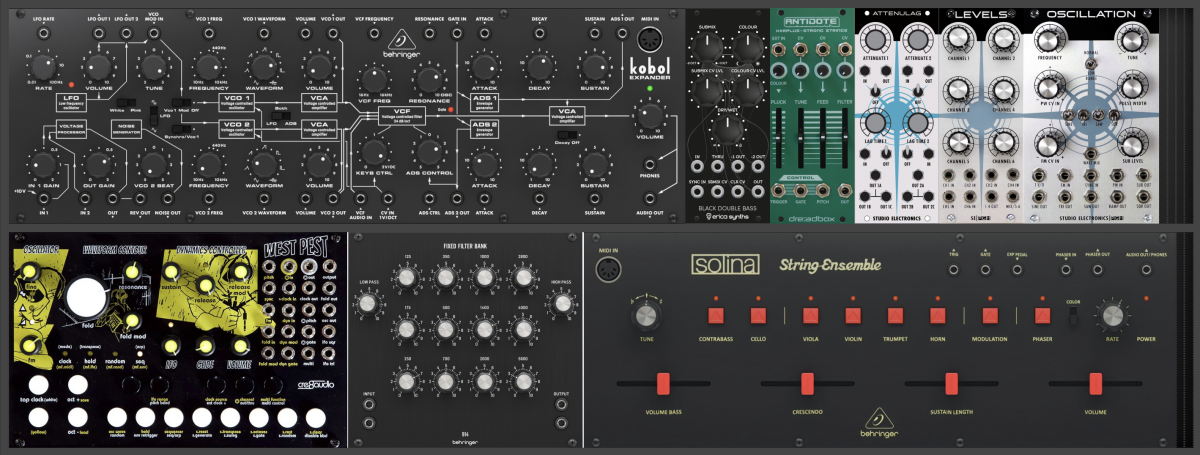1200x455 pixels.
Task: Click the Kobol TUNE knob
Action: click(x=152, y=67)
